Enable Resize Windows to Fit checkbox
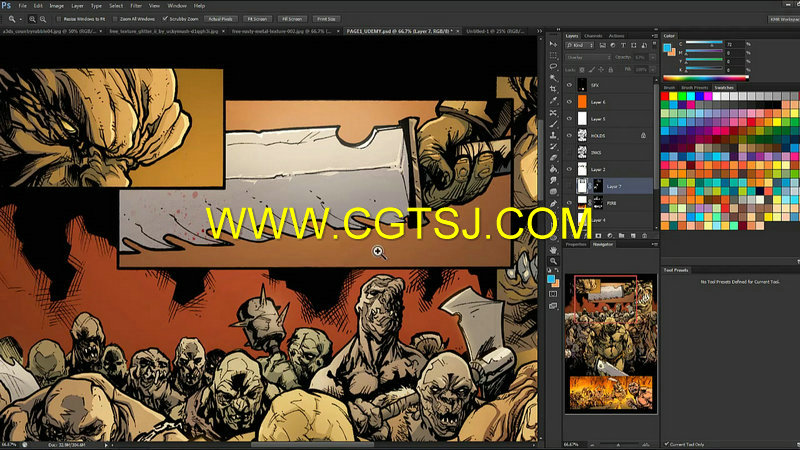This screenshot has width=800, height=450. tap(59, 19)
